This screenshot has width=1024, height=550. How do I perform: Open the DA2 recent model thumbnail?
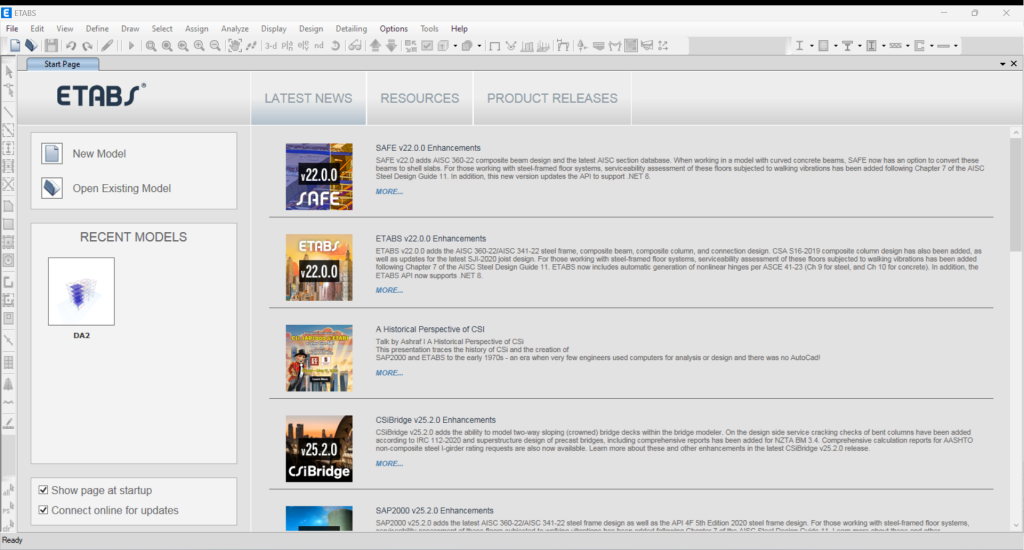coord(81,291)
